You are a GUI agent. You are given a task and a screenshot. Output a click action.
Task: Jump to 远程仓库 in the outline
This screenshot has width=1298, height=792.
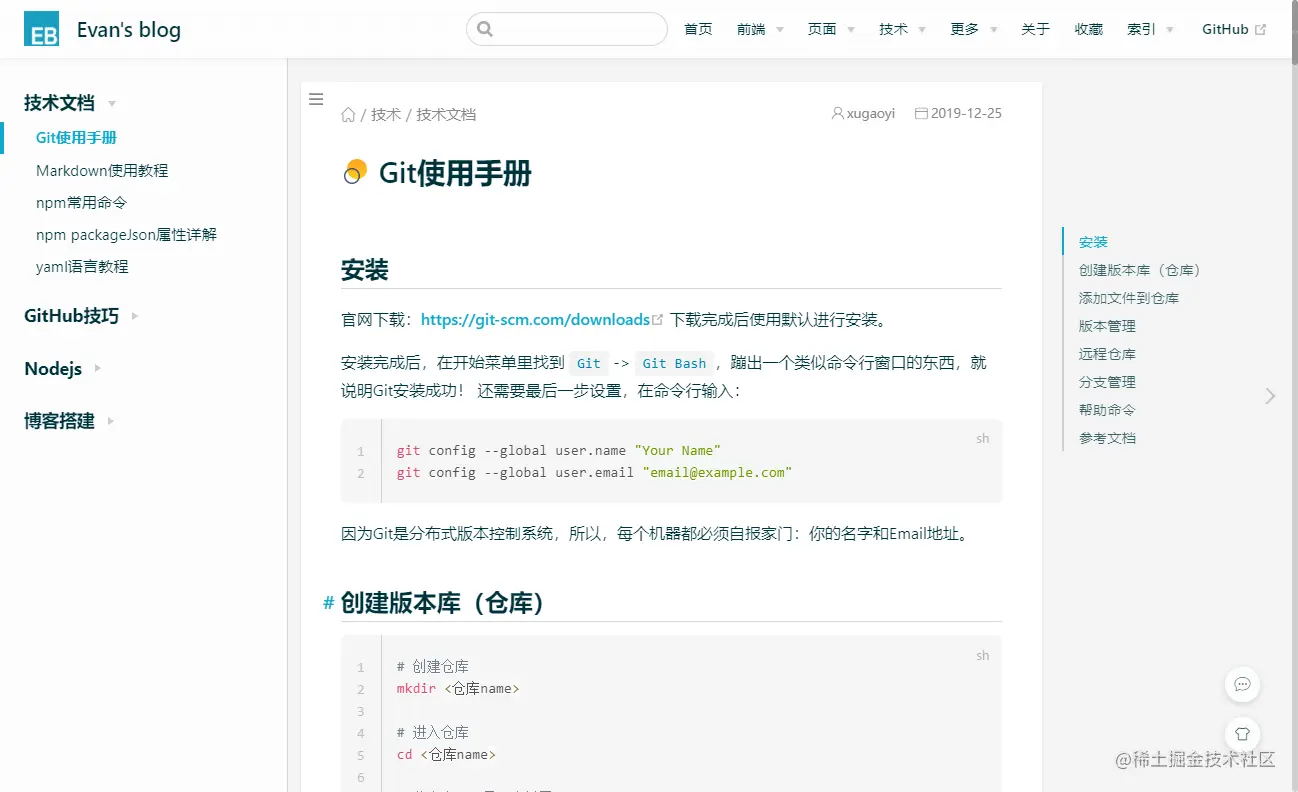[x=1107, y=354]
